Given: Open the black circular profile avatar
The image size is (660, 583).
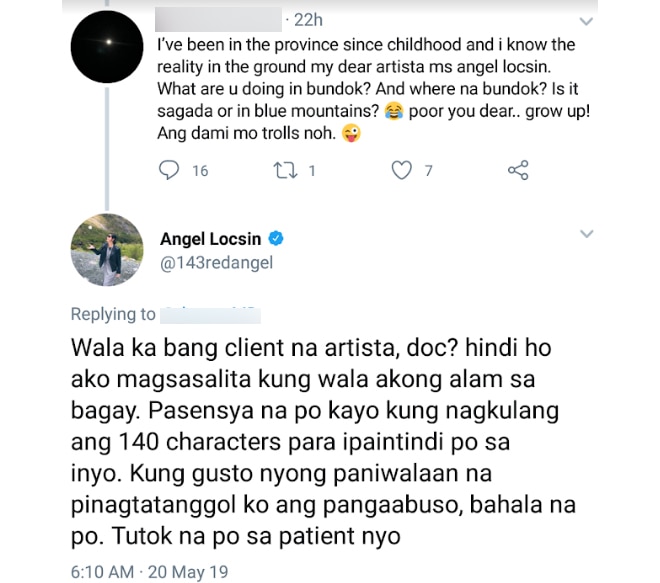Looking at the screenshot, I should coord(107,46).
